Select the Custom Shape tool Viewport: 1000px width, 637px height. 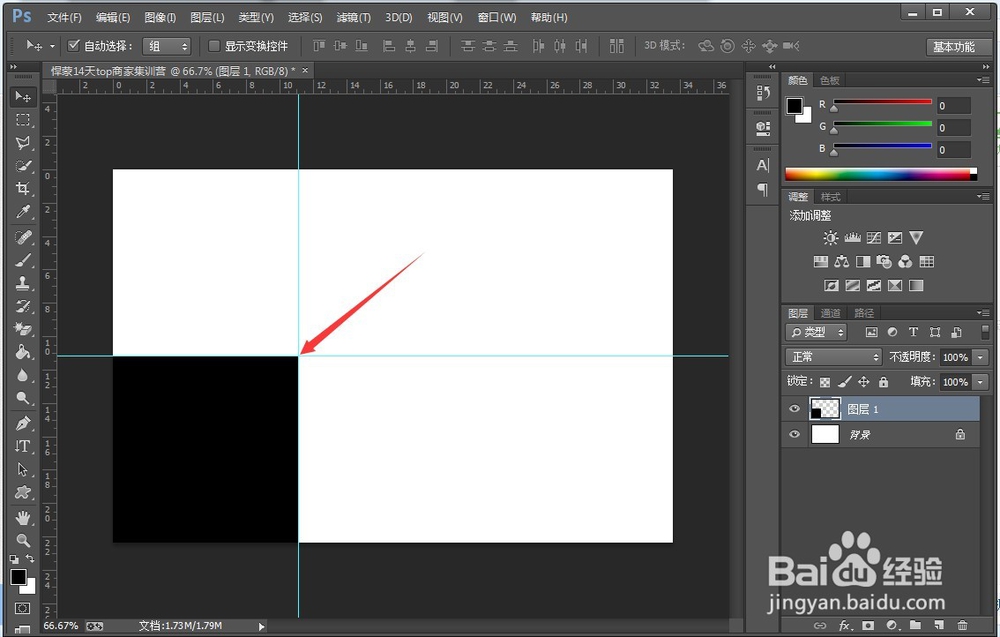click(x=23, y=492)
